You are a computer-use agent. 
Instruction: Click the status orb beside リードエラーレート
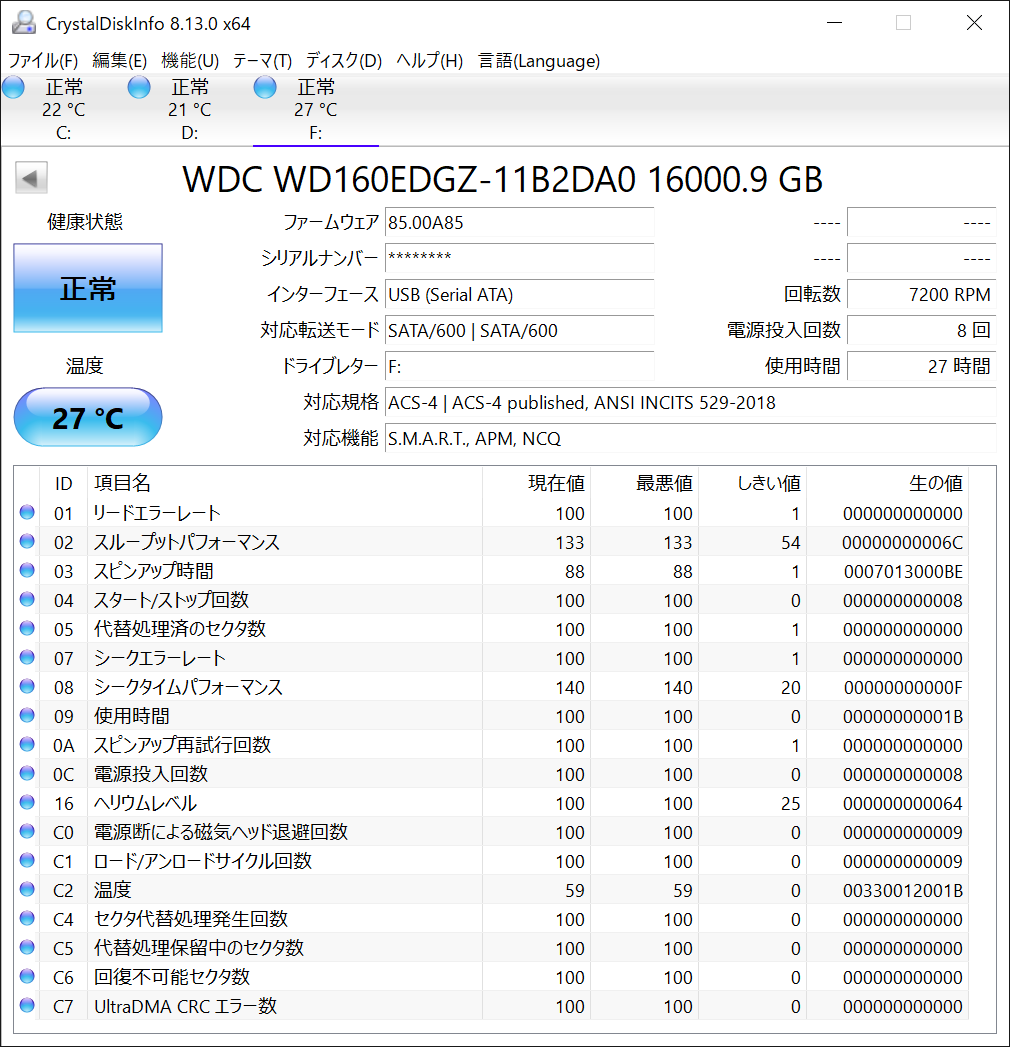27,513
